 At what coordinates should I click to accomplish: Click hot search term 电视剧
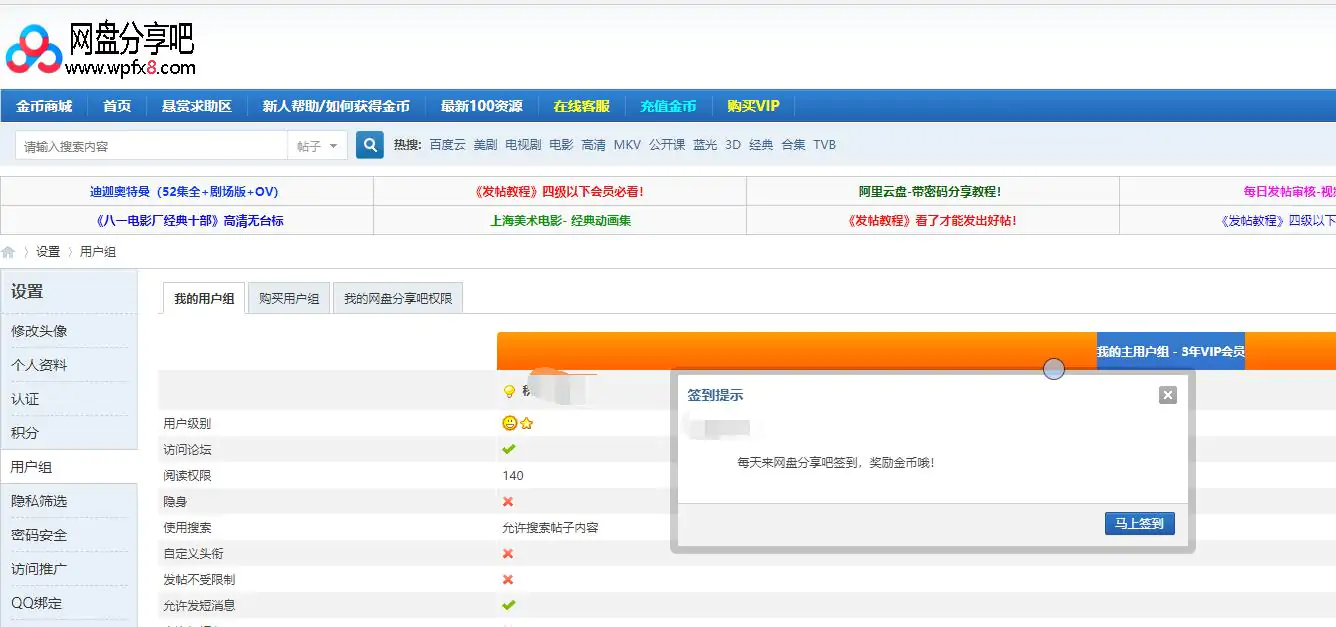[523, 145]
